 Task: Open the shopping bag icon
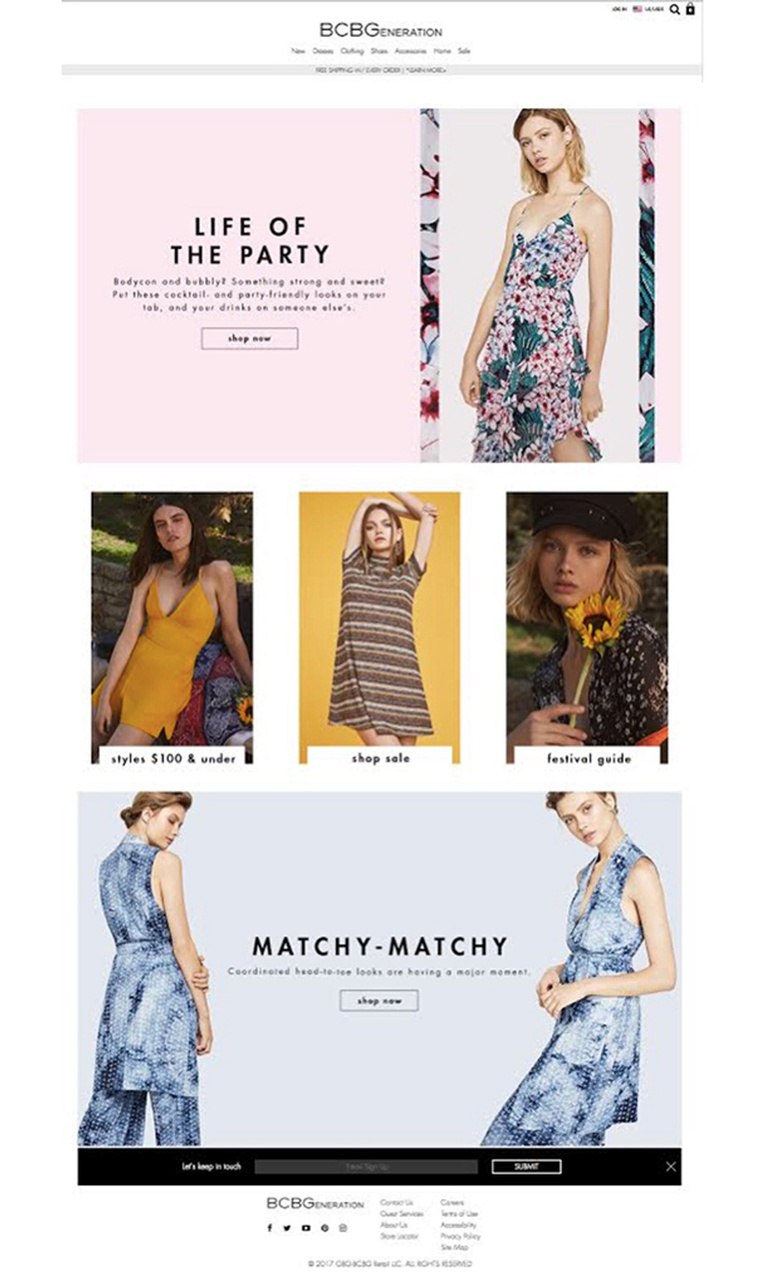[x=690, y=9]
